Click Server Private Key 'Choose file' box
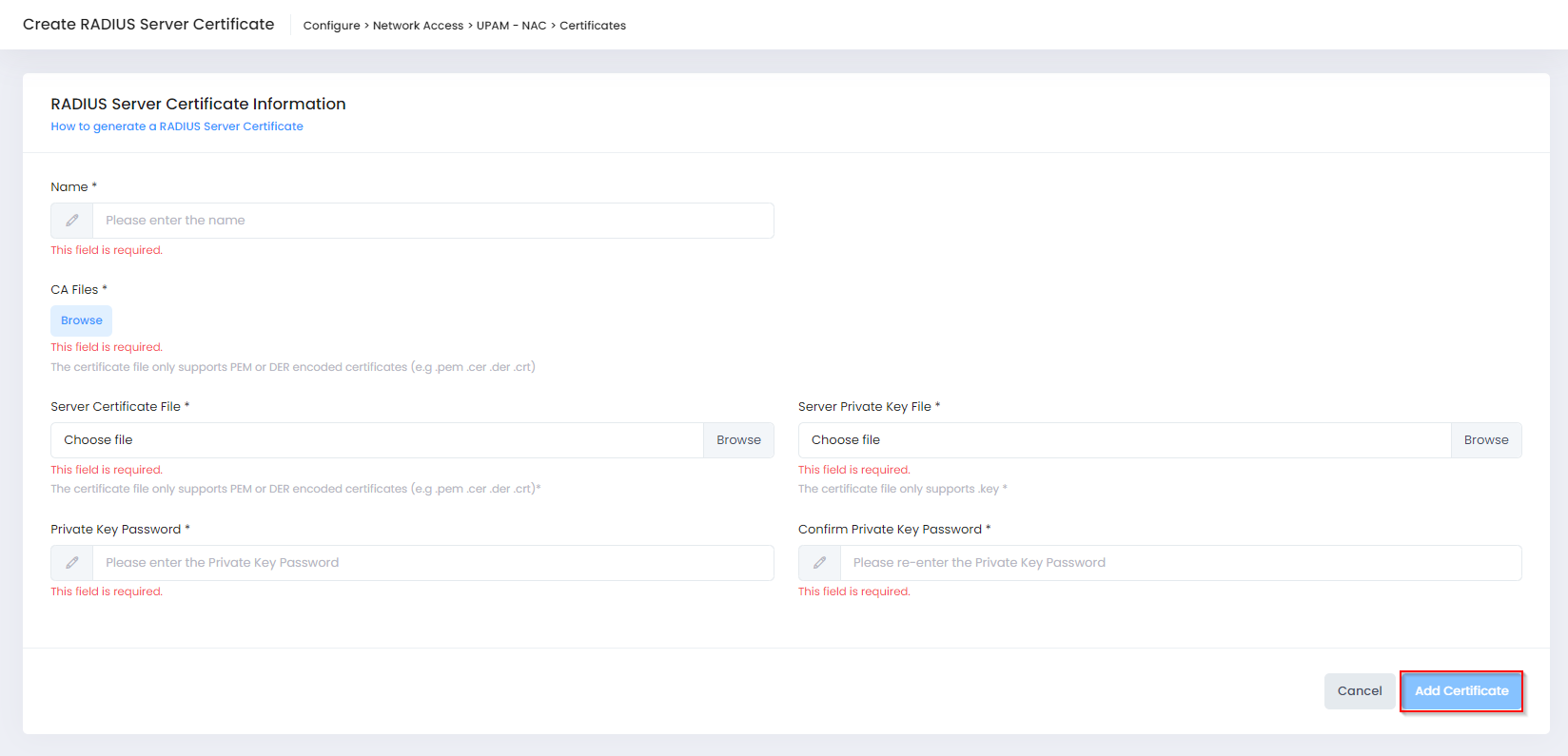The image size is (1568, 756). (x=1125, y=440)
